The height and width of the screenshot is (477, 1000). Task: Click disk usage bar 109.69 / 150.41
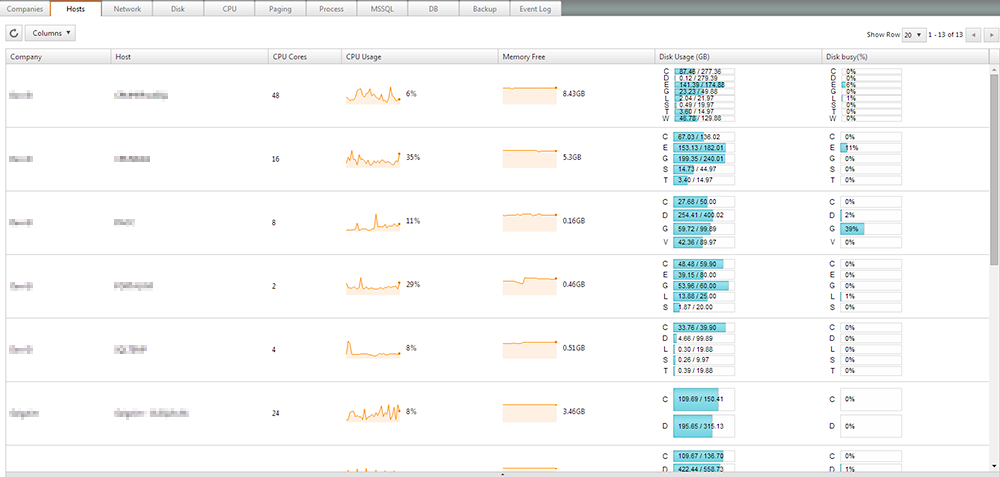(704, 399)
